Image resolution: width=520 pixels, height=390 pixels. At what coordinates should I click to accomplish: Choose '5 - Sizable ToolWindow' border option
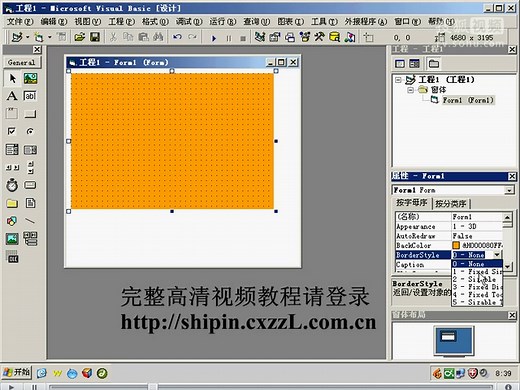click(x=477, y=302)
